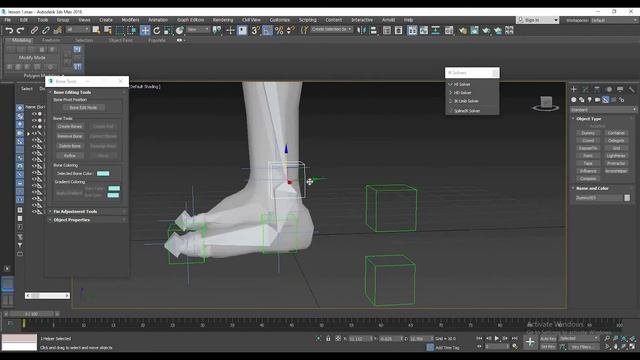
Task: Toggle visibility eye of second scene object
Action: tap(34, 120)
